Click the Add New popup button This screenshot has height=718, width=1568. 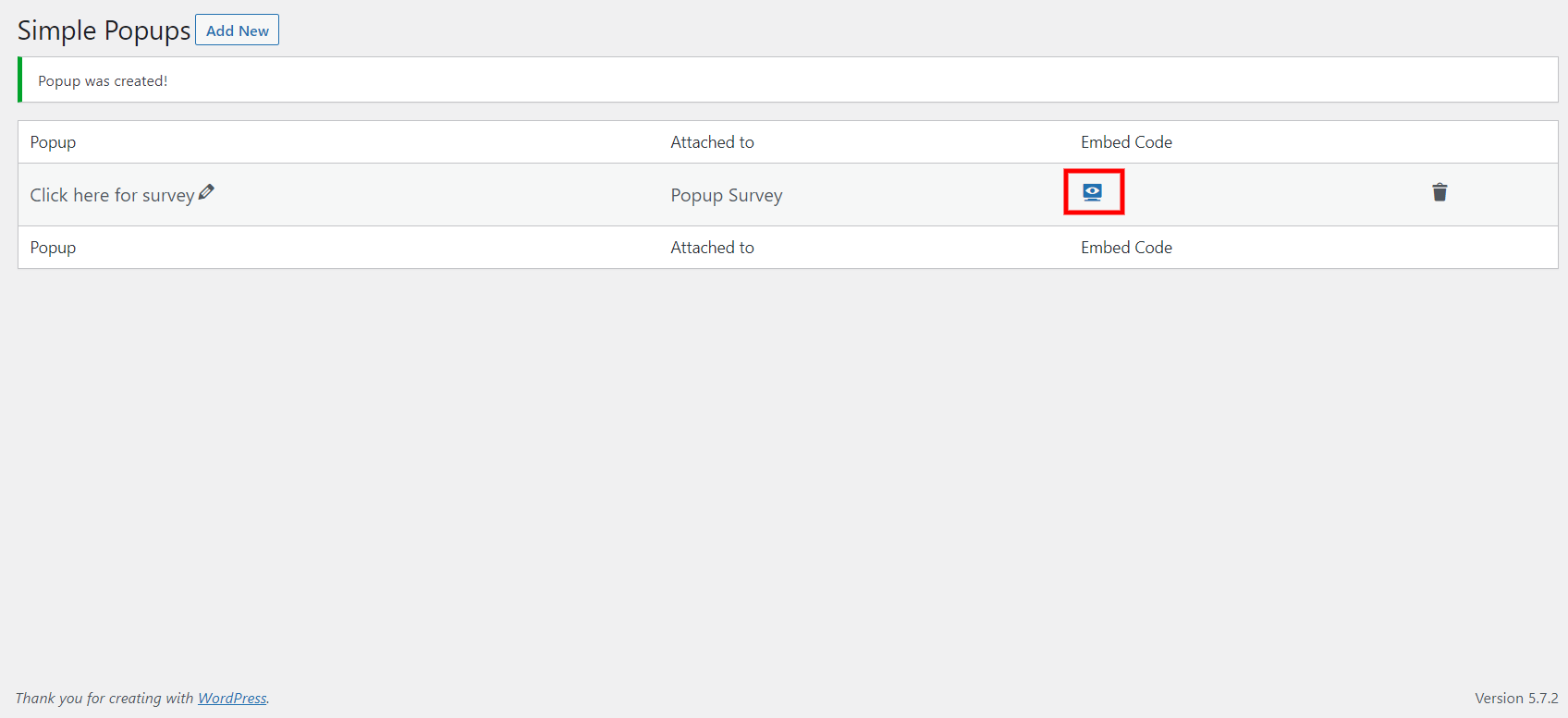(x=237, y=30)
